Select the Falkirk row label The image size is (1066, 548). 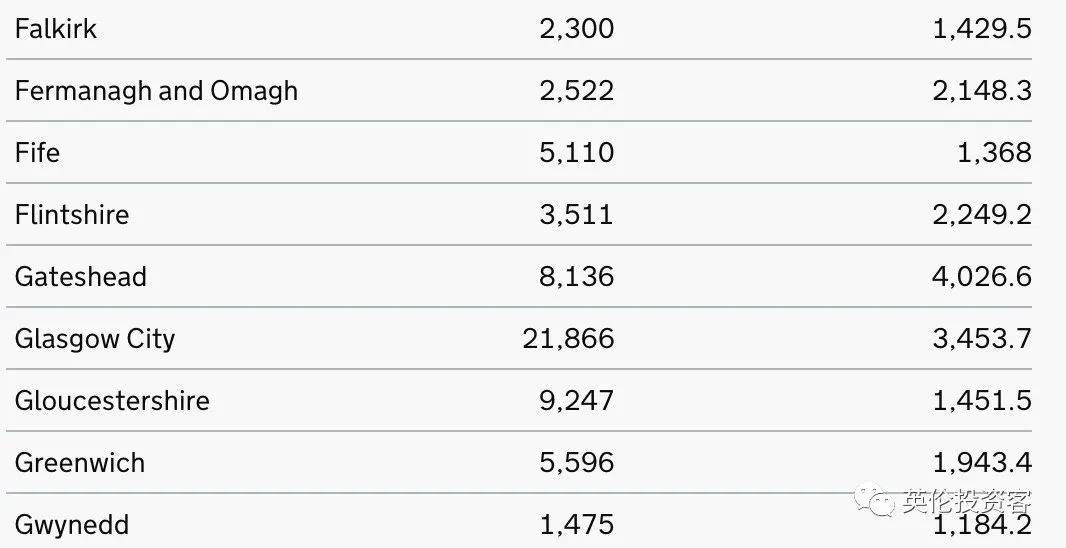point(56,29)
